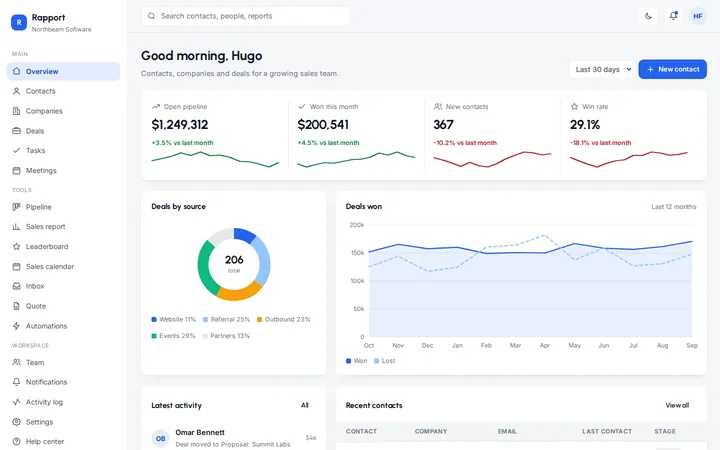Focus the Search contacts, people, reports field

246,16
